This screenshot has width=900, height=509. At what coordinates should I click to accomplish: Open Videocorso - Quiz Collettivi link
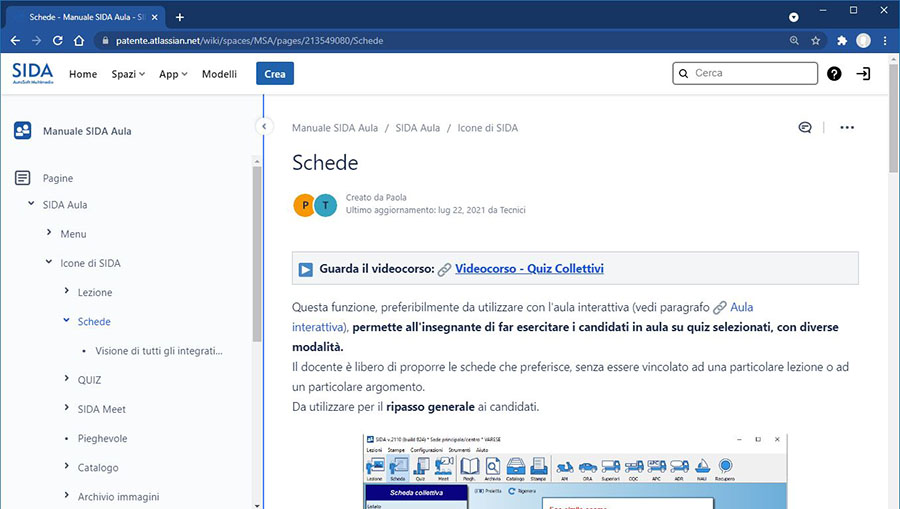(x=529, y=269)
